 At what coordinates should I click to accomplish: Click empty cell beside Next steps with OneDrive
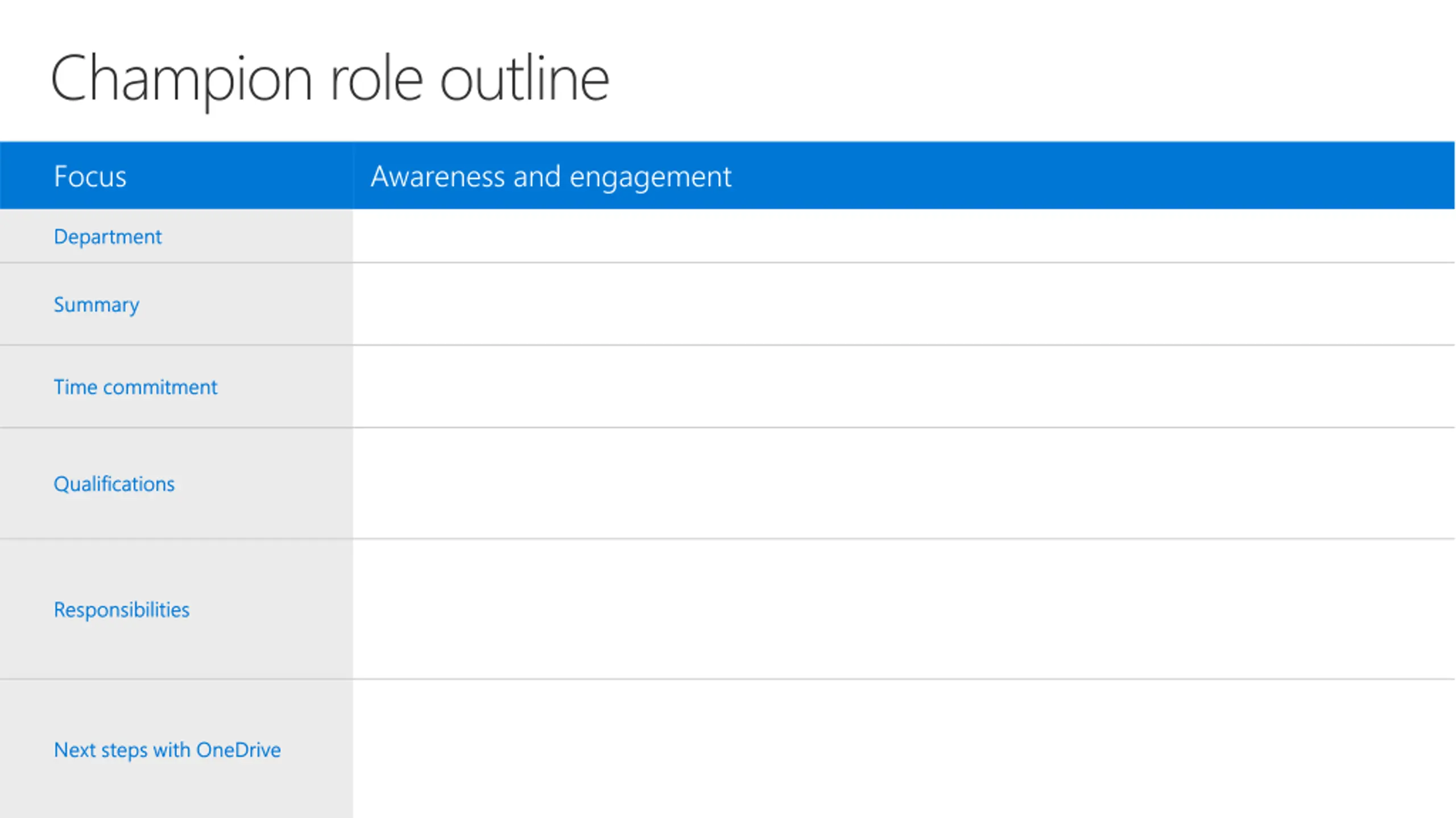904,749
